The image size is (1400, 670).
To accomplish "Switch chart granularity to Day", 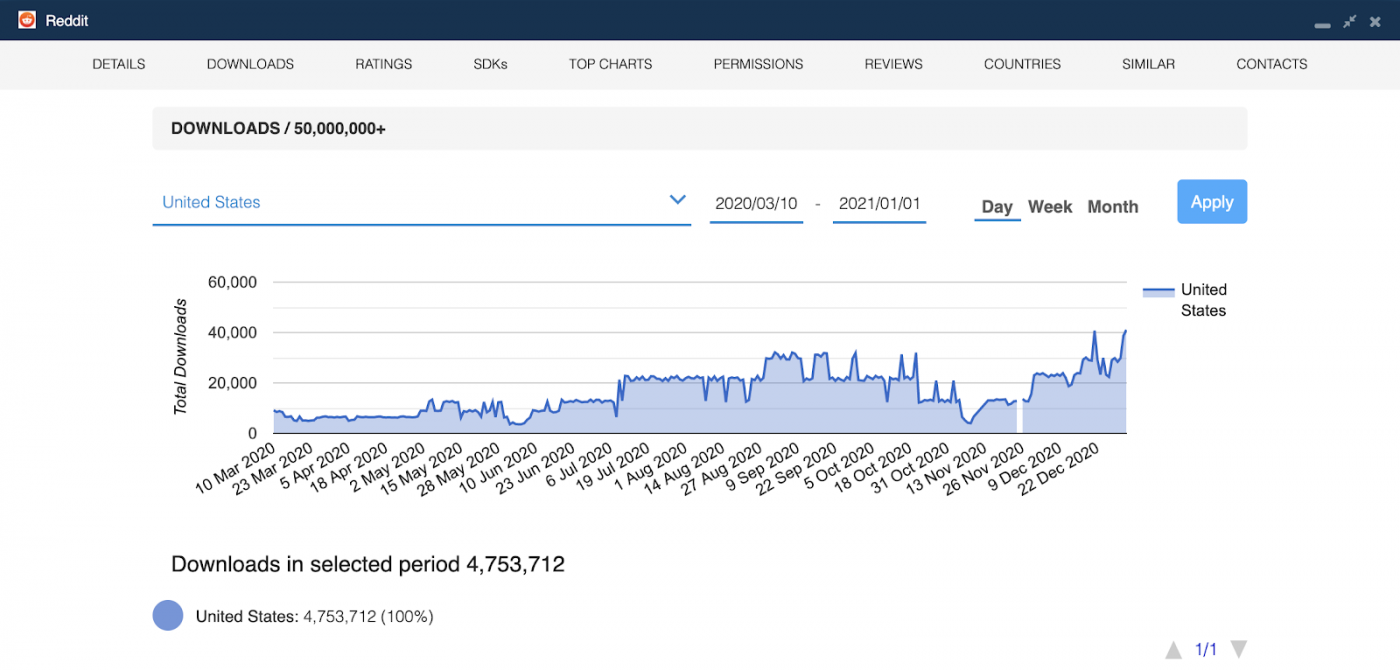I will coord(997,206).
